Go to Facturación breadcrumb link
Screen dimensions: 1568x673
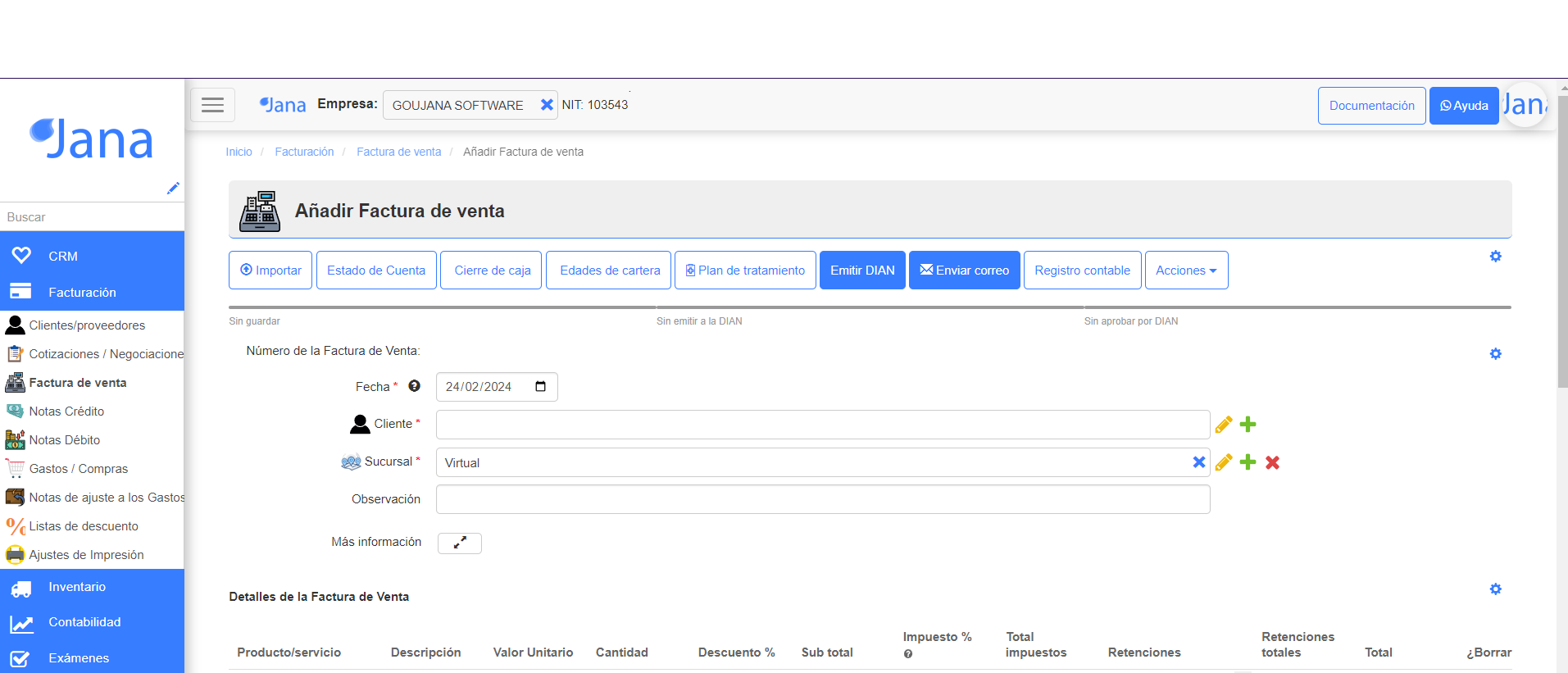[x=304, y=152]
